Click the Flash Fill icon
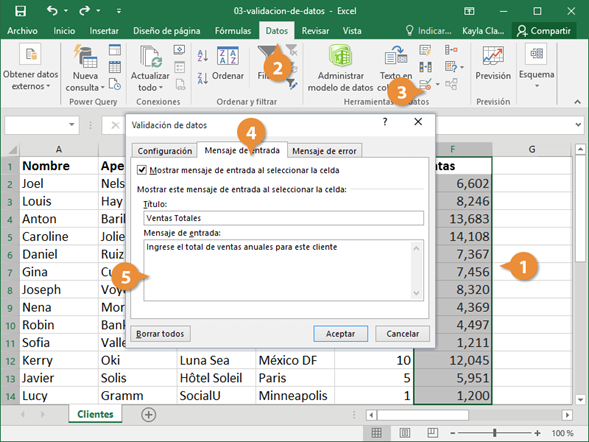The image size is (589, 442). [425, 50]
